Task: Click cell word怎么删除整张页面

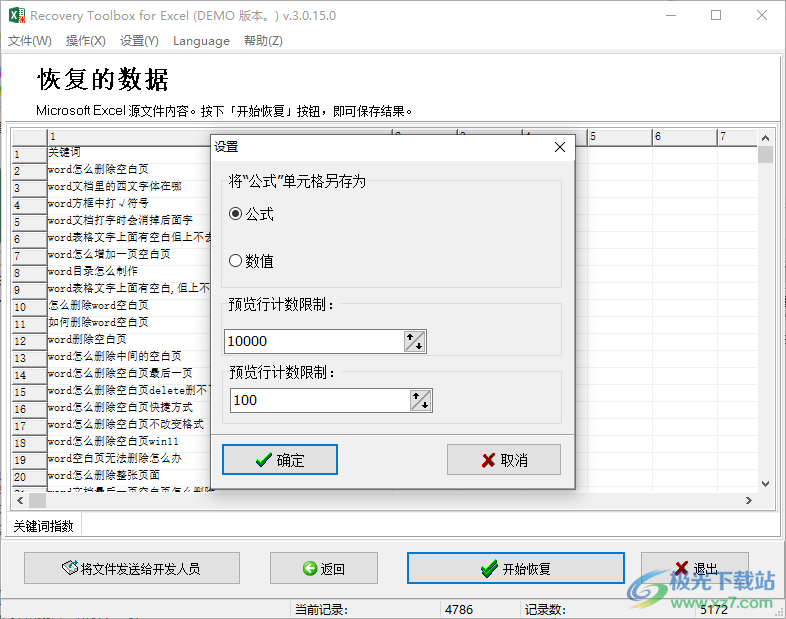Action: tap(104, 475)
